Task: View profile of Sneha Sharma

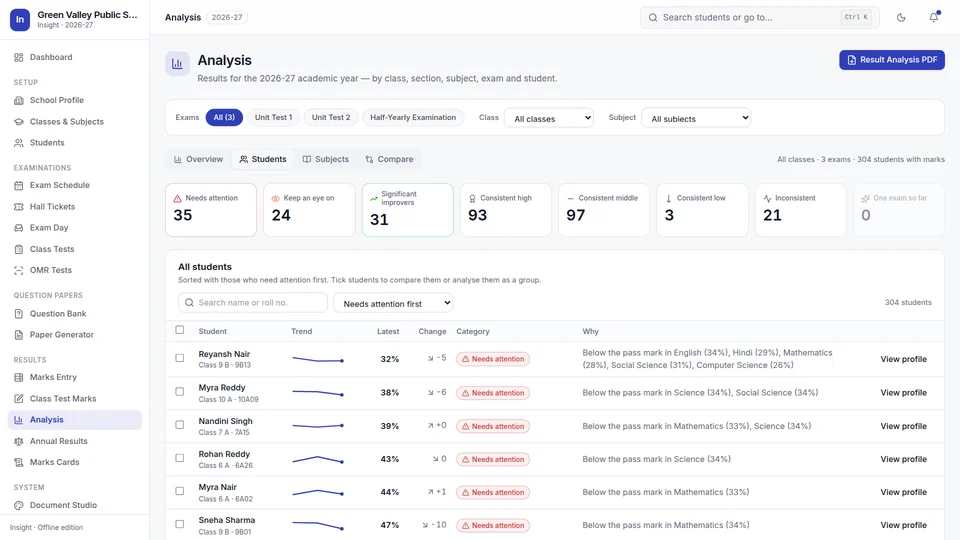Action: tap(903, 525)
